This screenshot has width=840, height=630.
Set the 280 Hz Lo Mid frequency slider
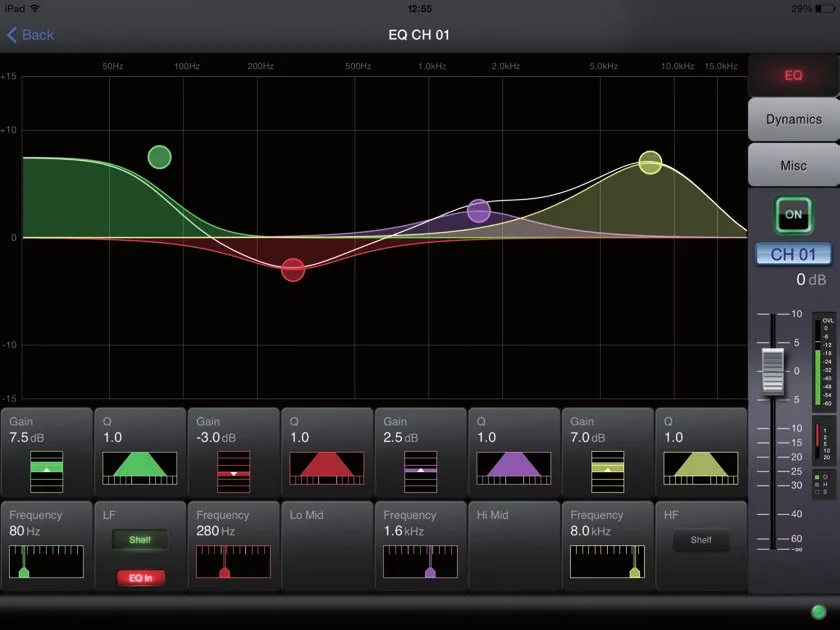coord(234,561)
